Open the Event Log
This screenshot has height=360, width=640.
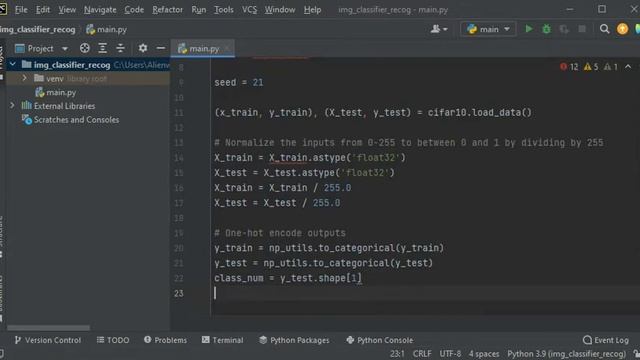click(606, 340)
